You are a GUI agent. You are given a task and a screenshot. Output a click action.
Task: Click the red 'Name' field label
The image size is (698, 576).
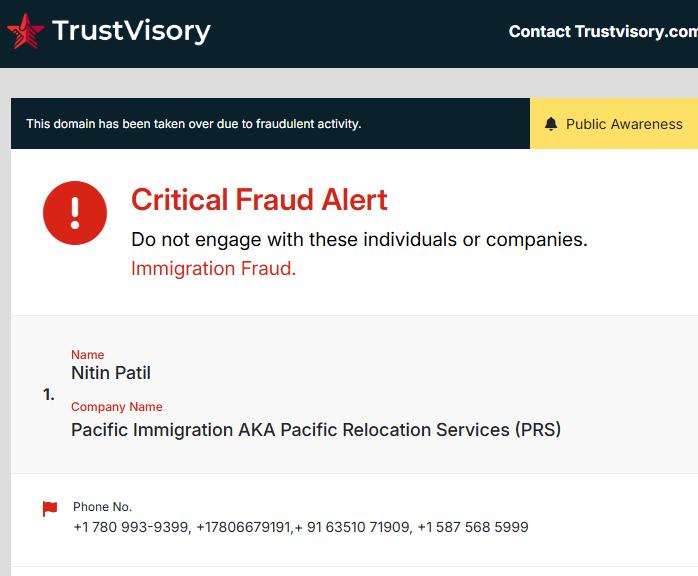pos(87,355)
